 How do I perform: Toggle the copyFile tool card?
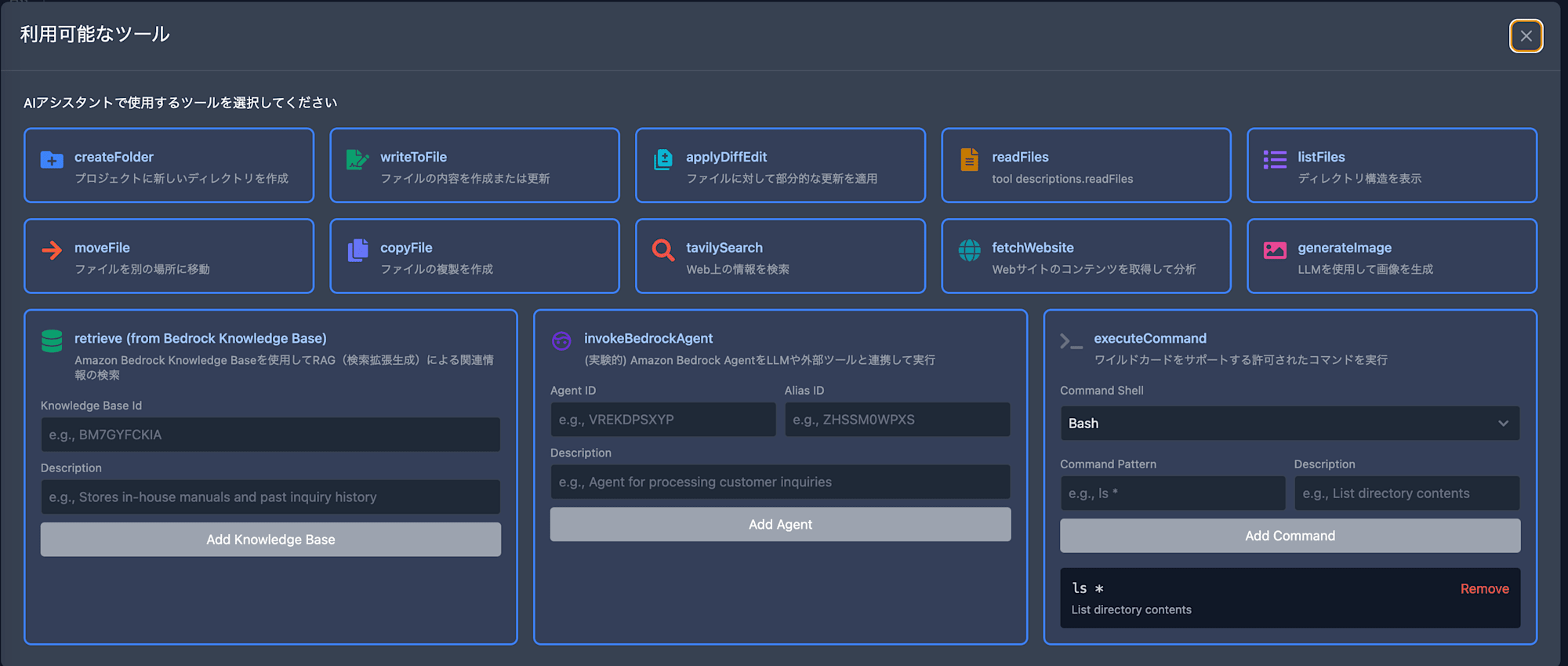[474, 256]
